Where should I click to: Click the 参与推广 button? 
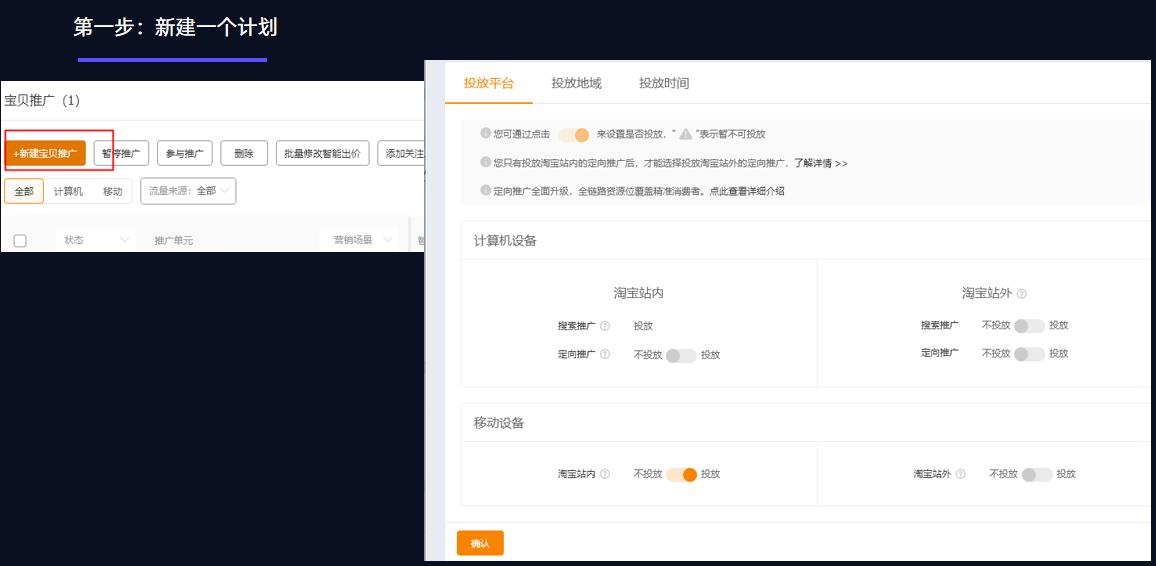click(185, 153)
